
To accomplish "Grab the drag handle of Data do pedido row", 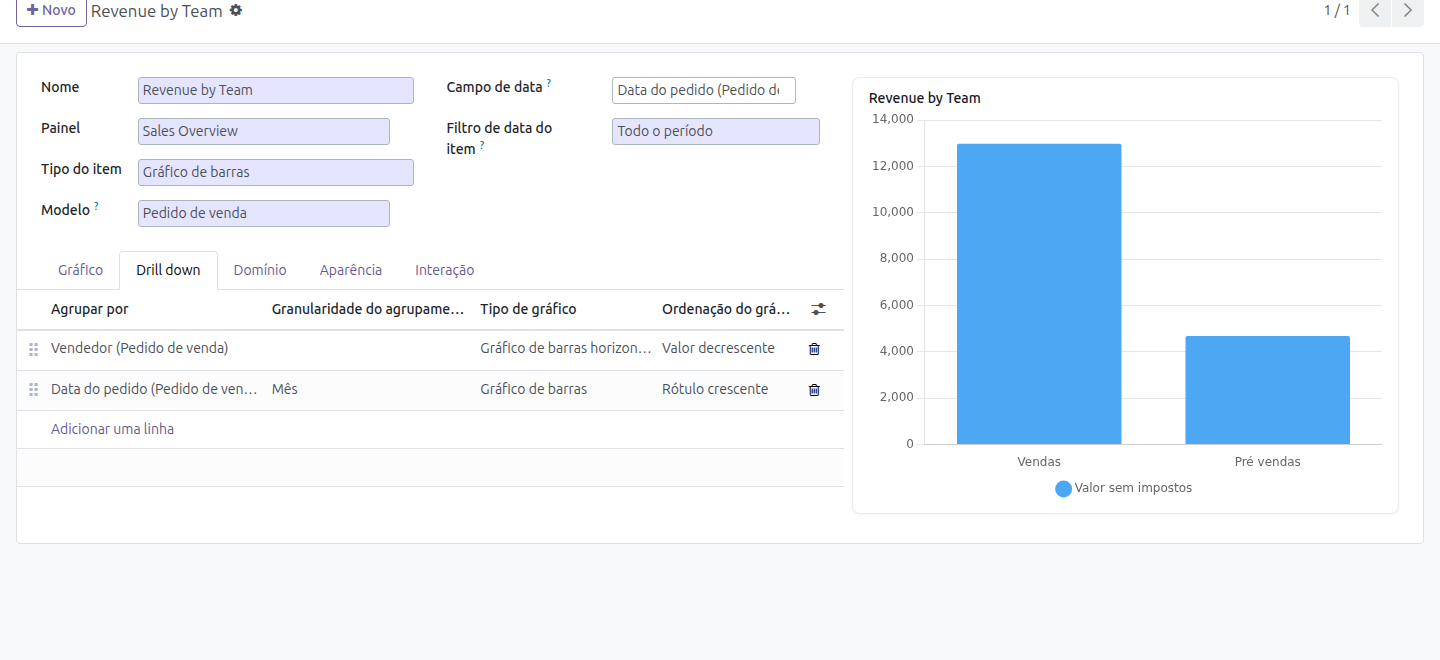I will point(33,390).
